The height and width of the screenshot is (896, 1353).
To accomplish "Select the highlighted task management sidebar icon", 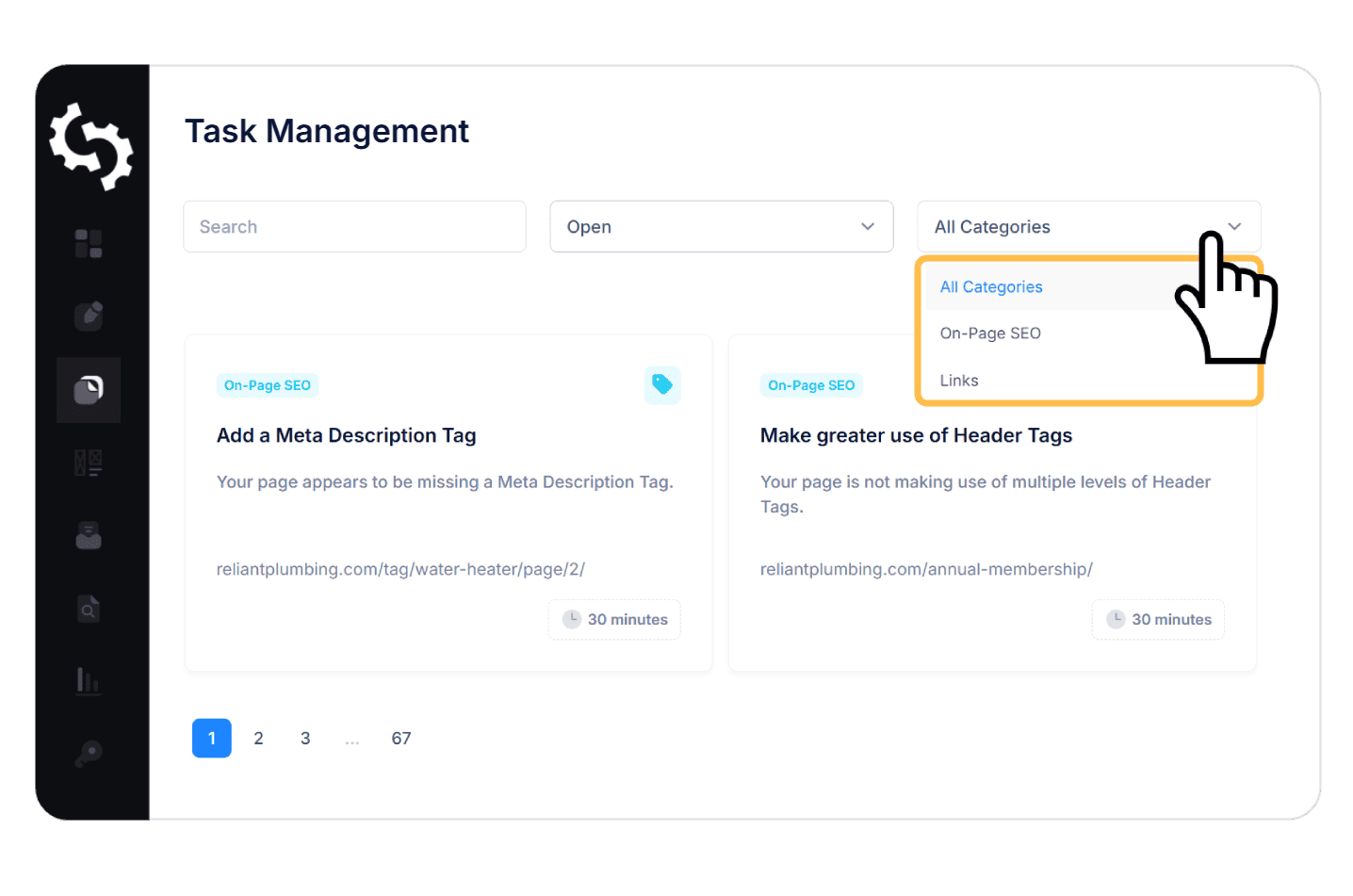I will (89, 389).
